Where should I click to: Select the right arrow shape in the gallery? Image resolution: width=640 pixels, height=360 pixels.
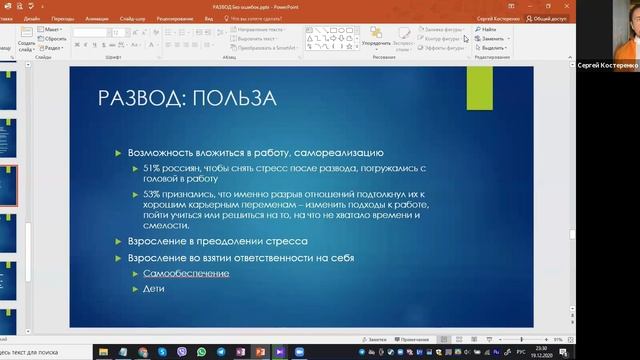click(333, 38)
